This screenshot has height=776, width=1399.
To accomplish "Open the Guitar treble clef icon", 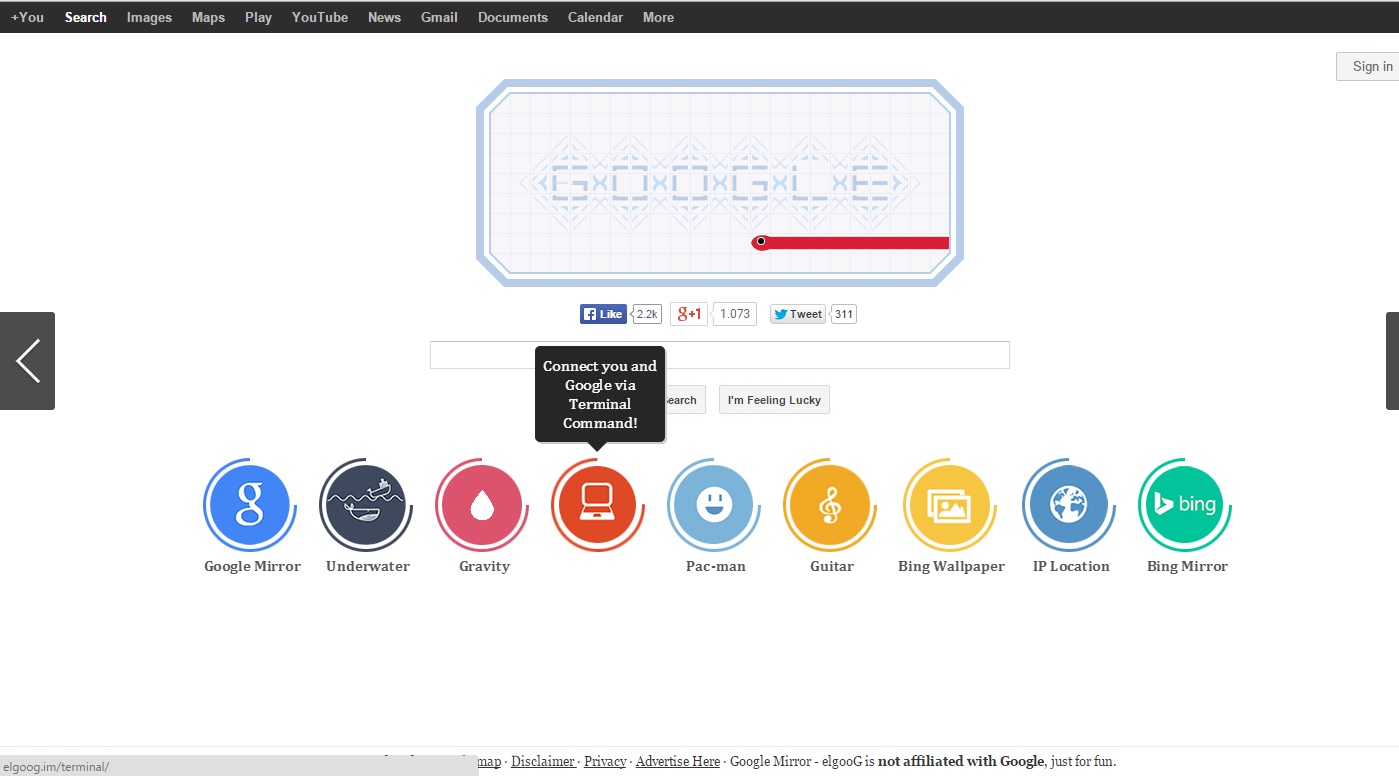I will click(829, 505).
